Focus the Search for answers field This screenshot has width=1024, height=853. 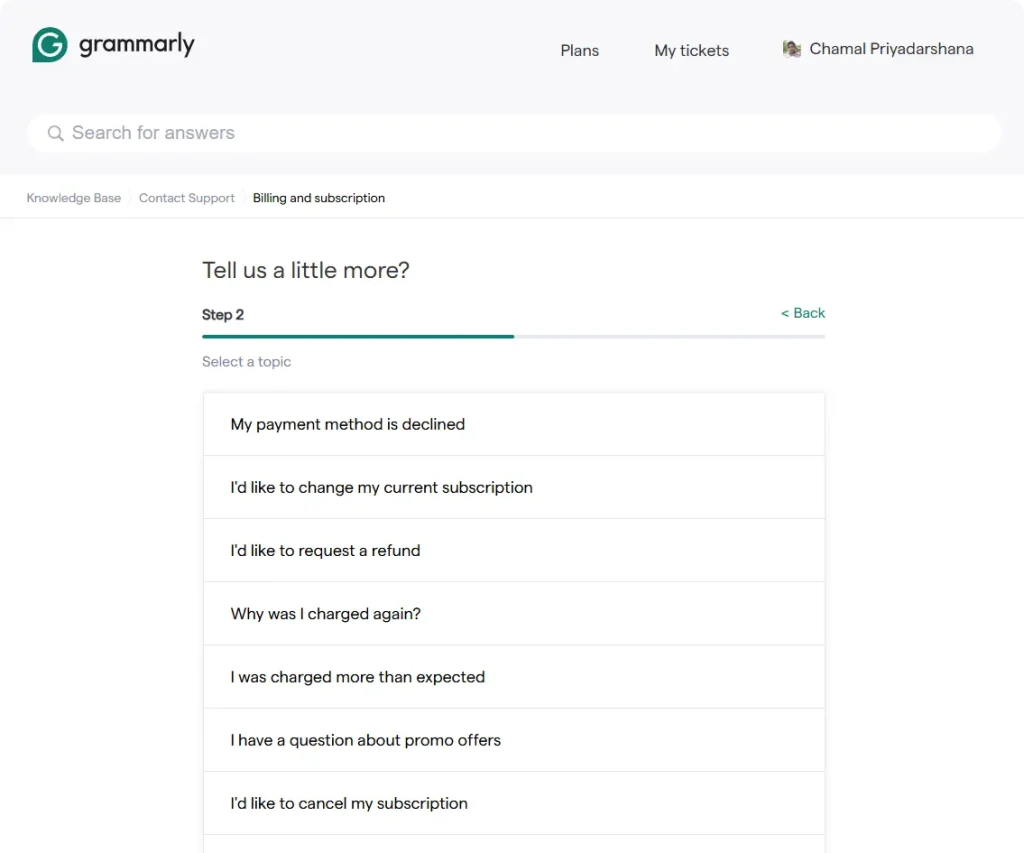pyautogui.click(x=513, y=133)
